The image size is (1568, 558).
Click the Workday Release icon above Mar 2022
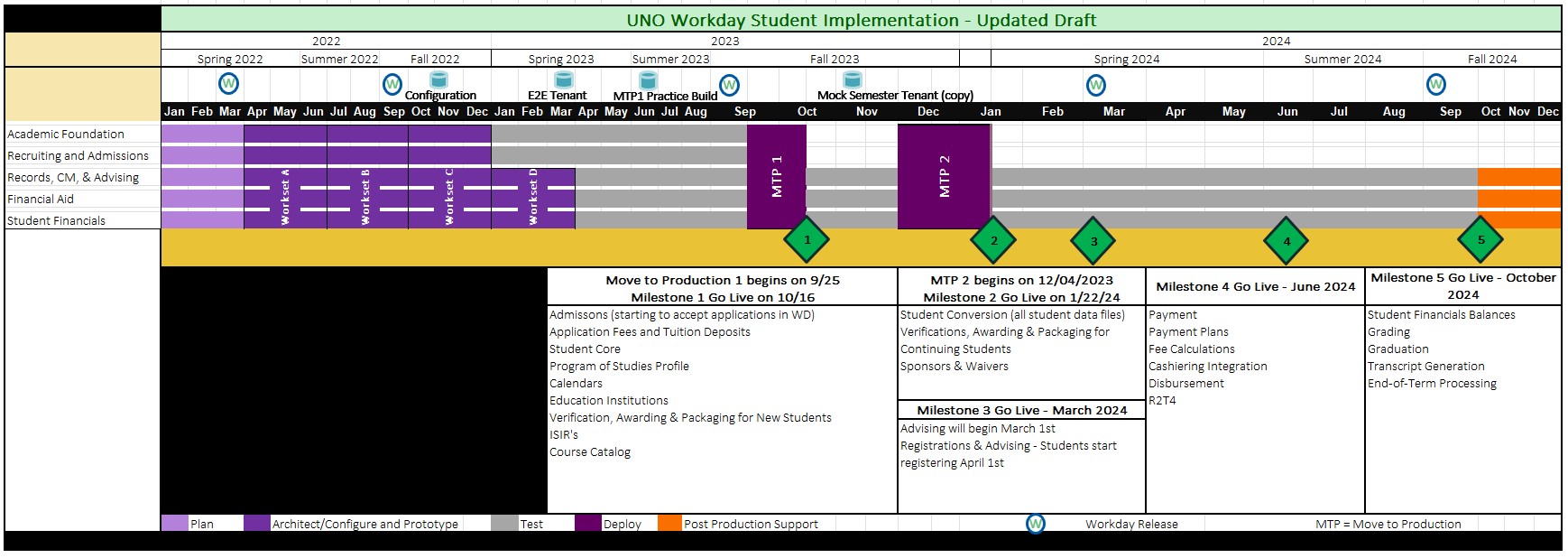[229, 84]
